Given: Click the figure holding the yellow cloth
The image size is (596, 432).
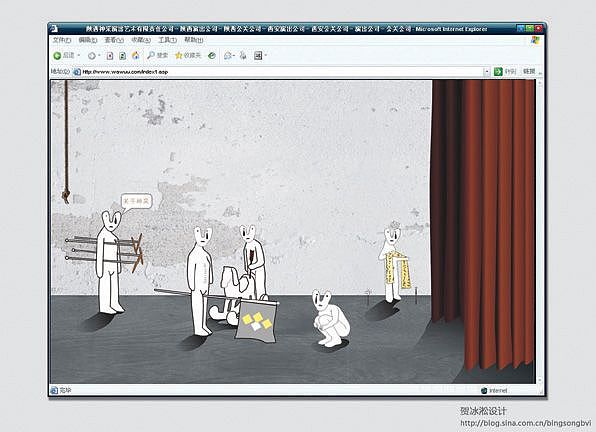Looking at the screenshot, I should 394,263.
